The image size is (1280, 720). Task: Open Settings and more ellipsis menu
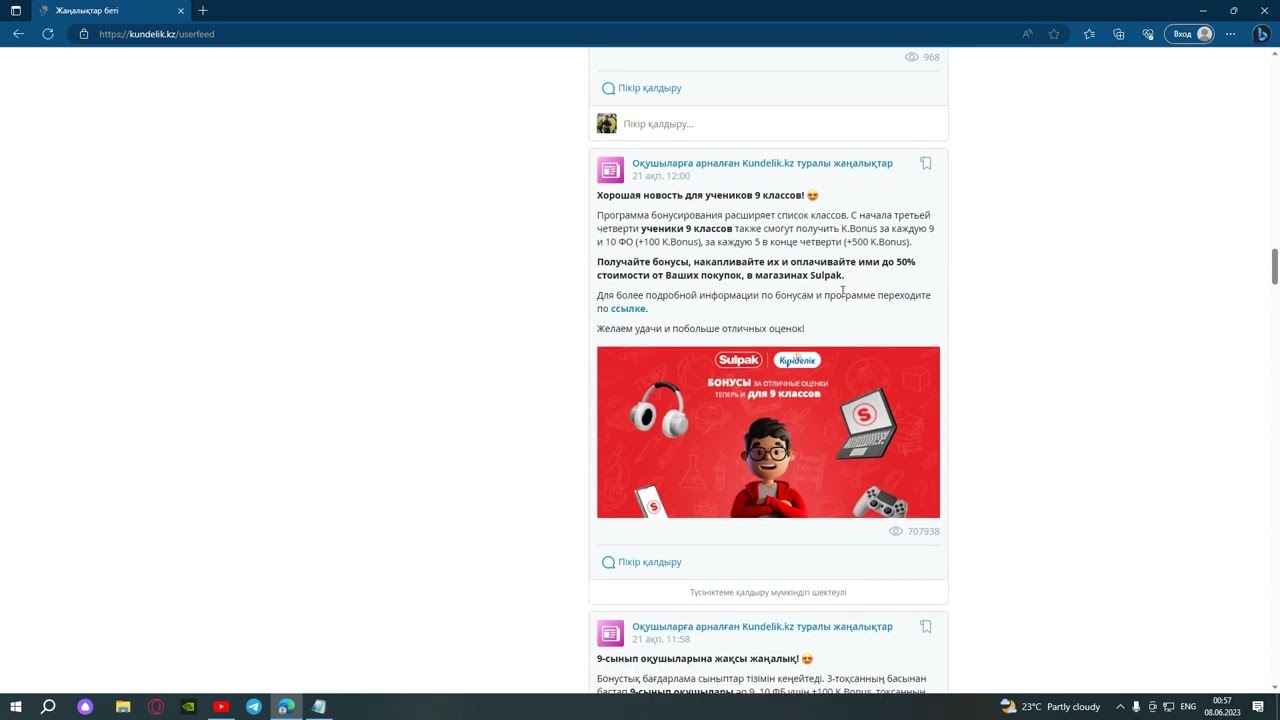[1230, 34]
